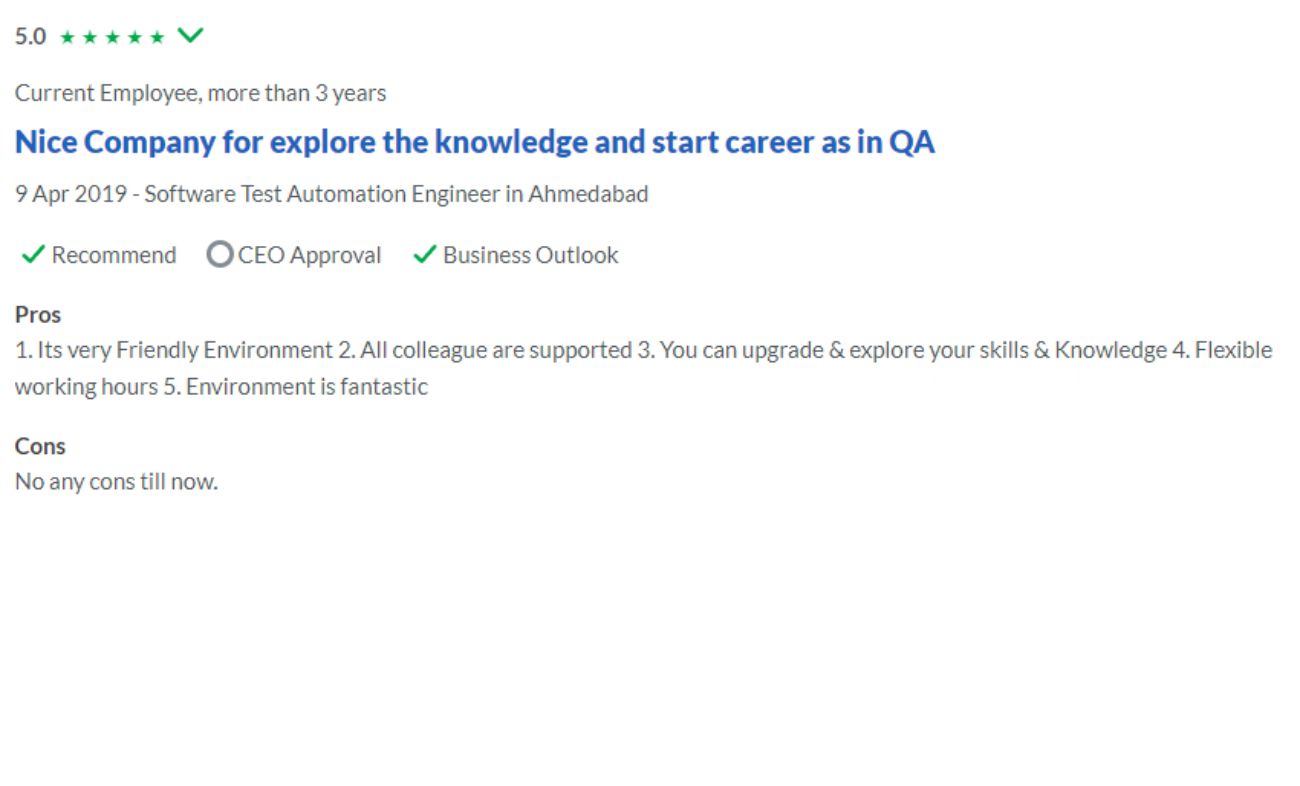Click the green Business Outlook checkmark
The image size is (1300, 786).
point(425,255)
